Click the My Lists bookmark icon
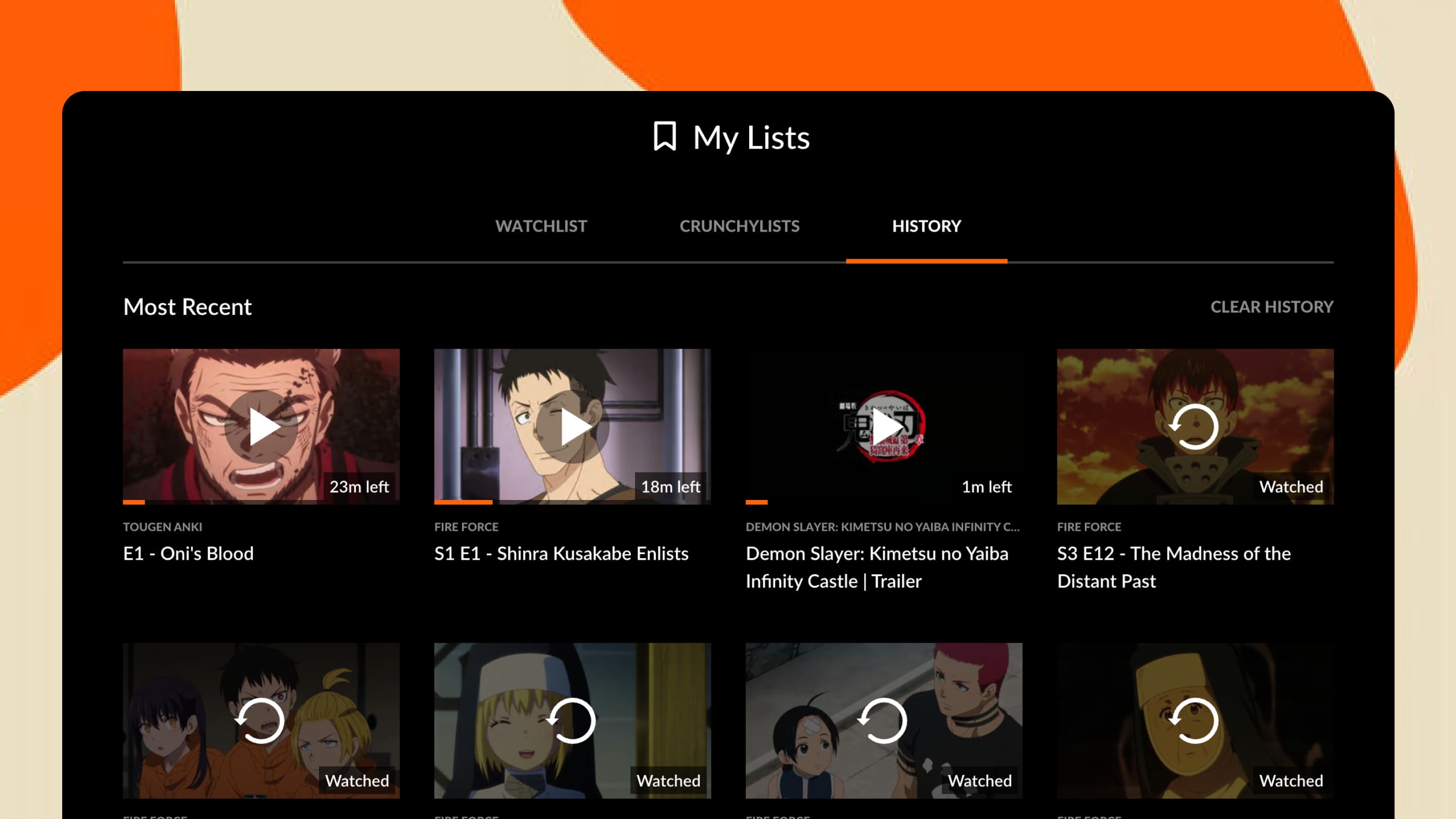This screenshot has width=1456, height=819. click(665, 136)
